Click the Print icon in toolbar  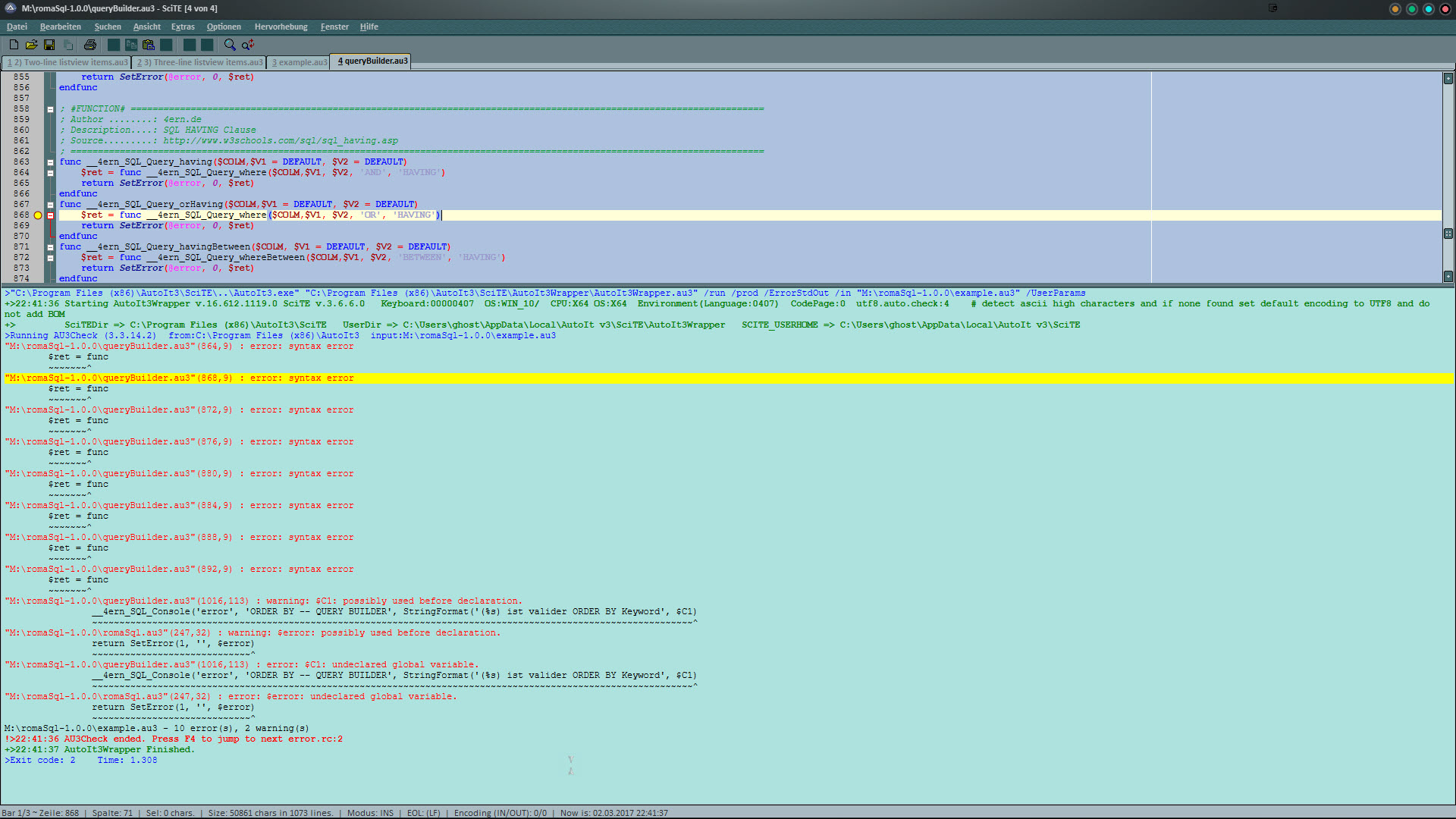[x=89, y=45]
